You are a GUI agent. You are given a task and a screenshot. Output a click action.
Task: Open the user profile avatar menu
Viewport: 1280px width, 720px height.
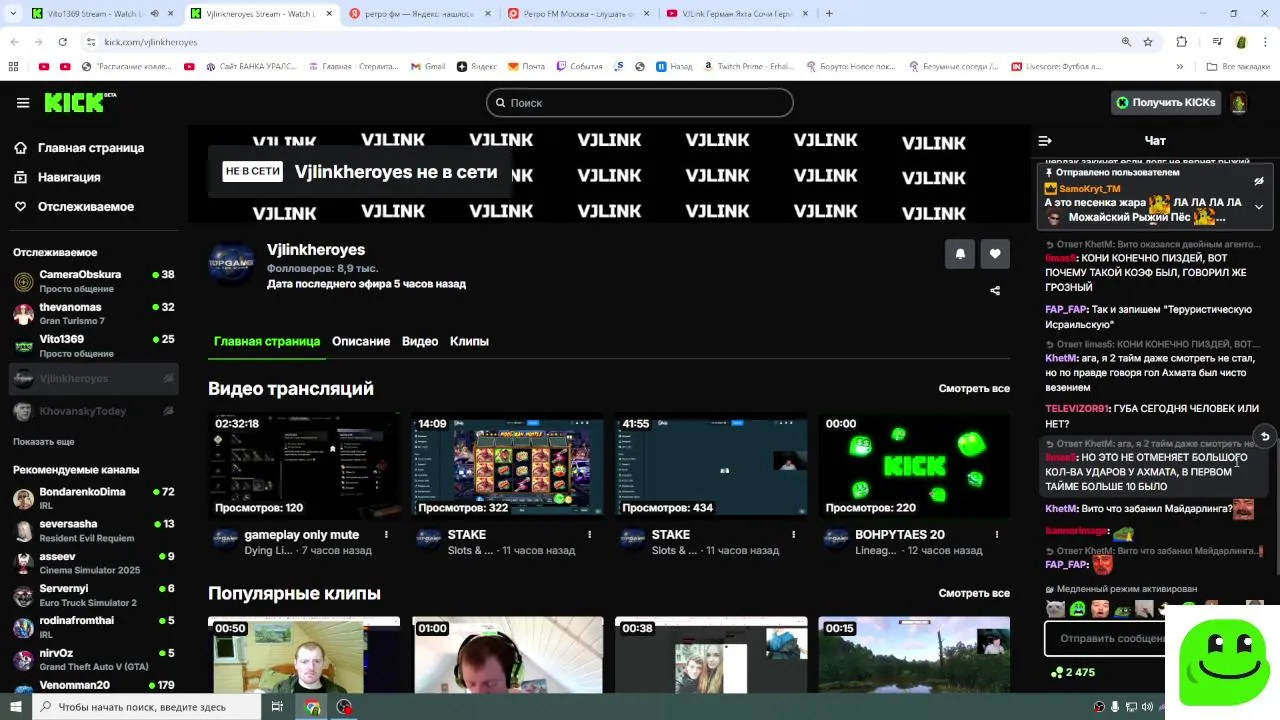click(1238, 102)
